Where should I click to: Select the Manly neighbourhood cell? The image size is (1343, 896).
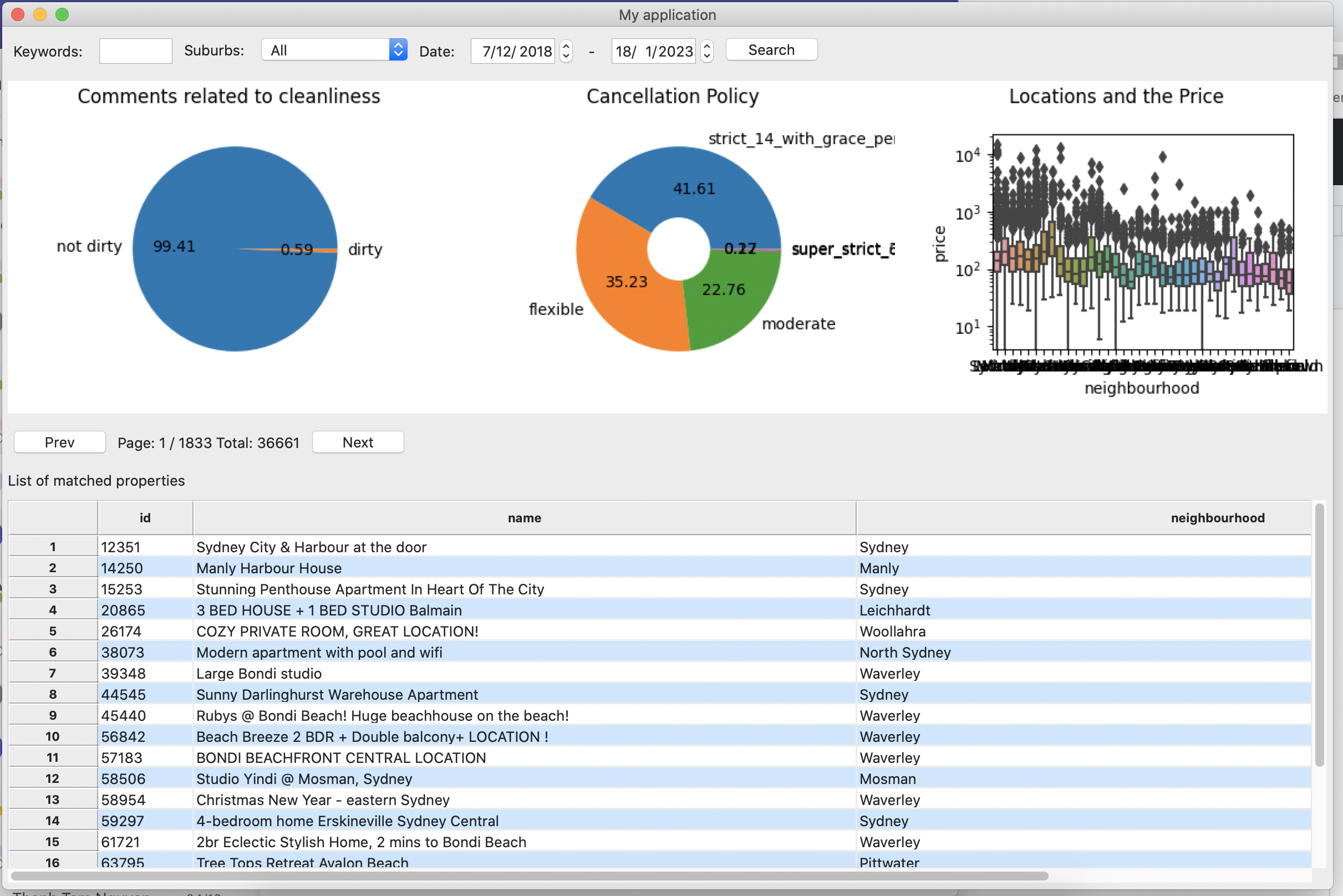pyautogui.click(x=1083, y=568)
